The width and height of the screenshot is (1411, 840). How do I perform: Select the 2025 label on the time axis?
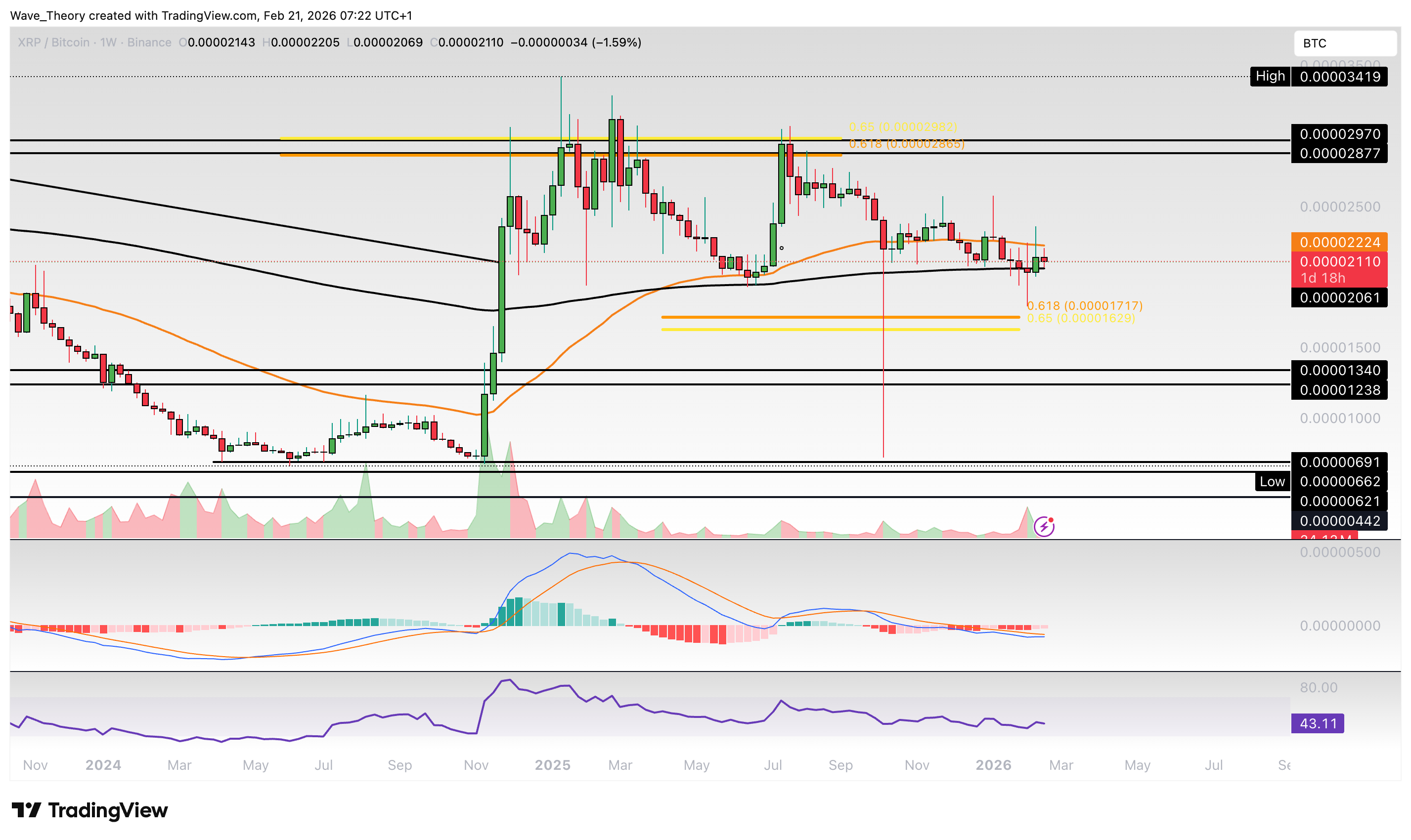coord(553,765)
